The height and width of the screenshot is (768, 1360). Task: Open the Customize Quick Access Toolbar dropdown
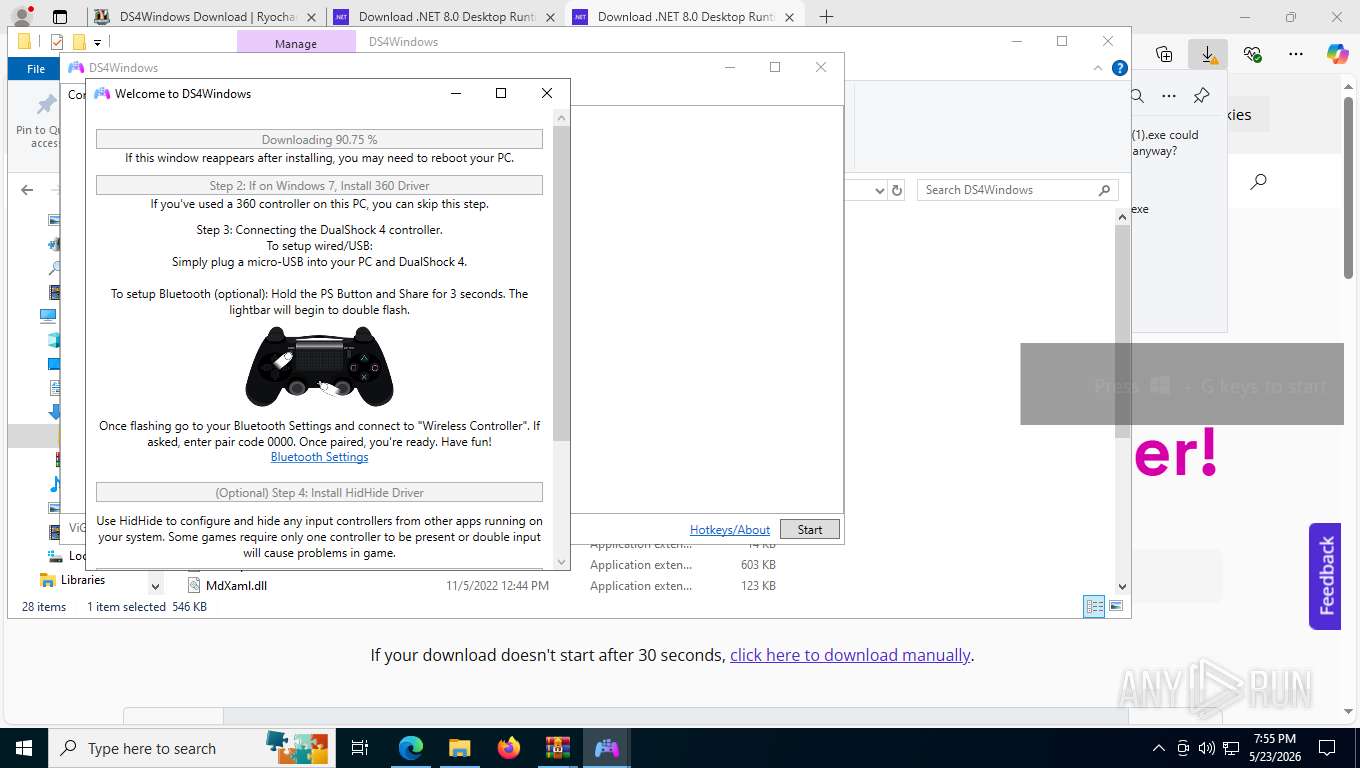point(97,42)
